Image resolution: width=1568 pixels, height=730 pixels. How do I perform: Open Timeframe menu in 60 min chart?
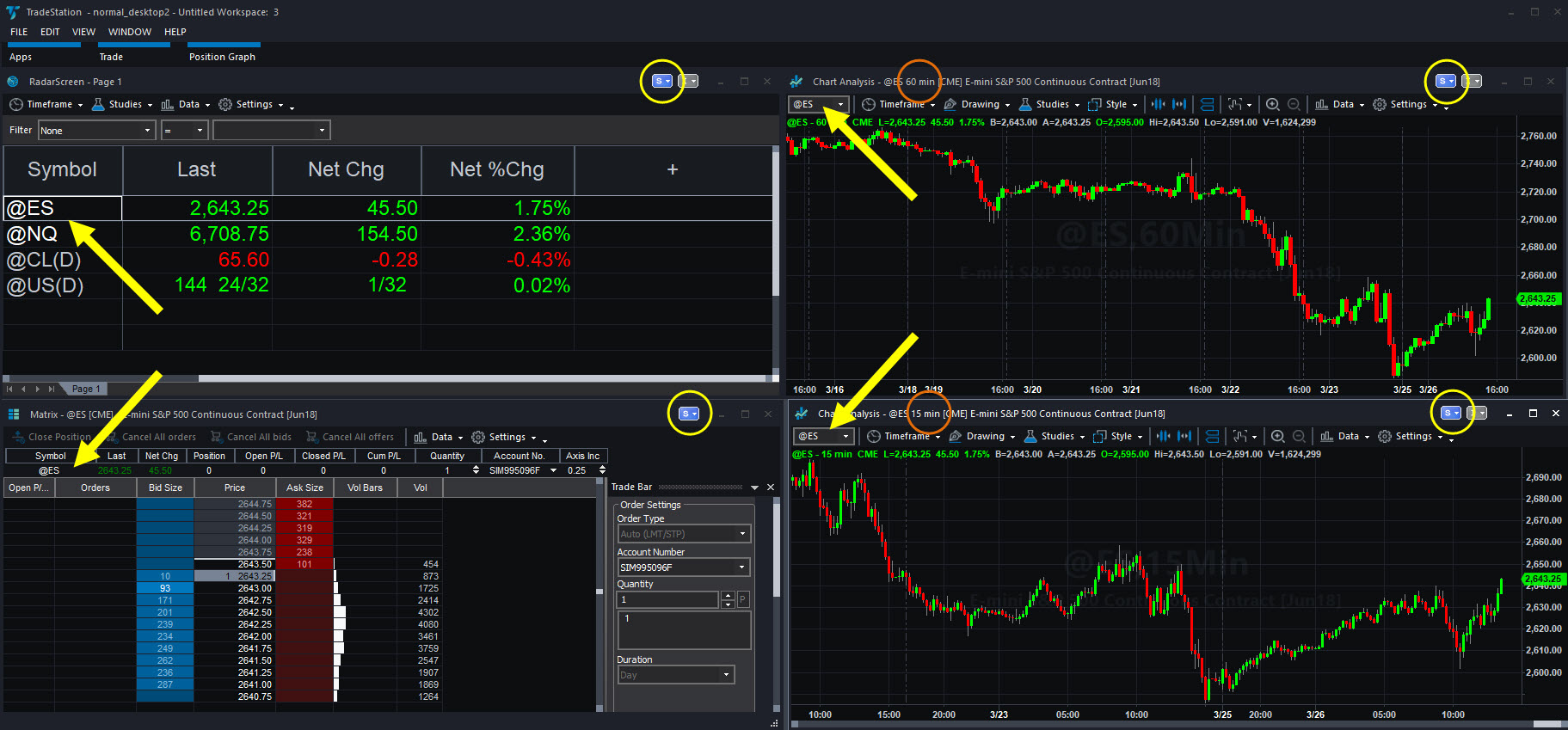click(898, 104)
